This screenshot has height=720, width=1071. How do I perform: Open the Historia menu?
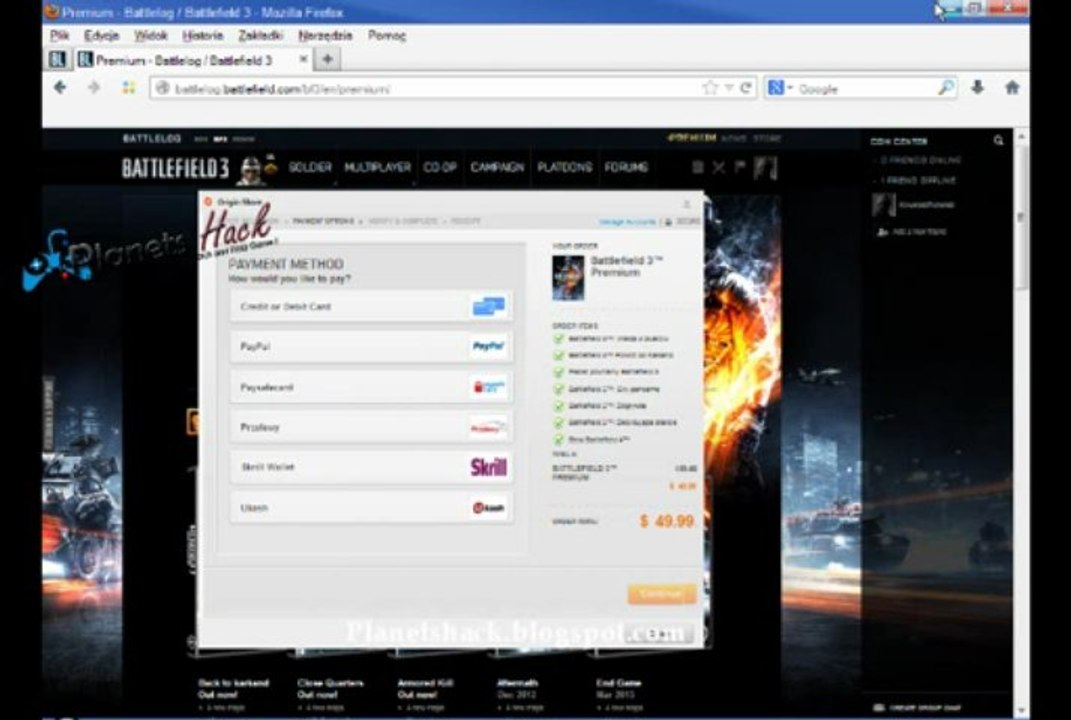tap(202, 35)
